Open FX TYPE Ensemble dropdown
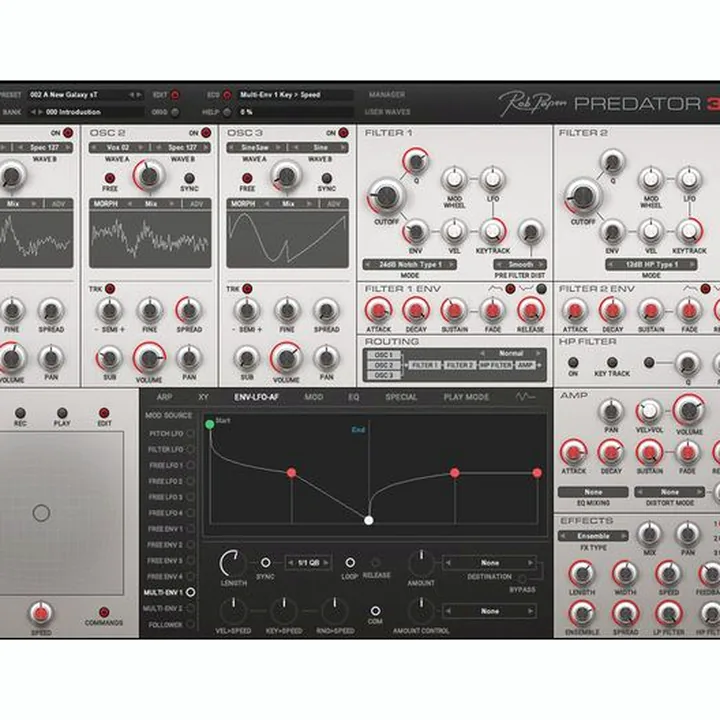Screen dimensions: 720x720 pyautogui.click(x=593, y=536)
